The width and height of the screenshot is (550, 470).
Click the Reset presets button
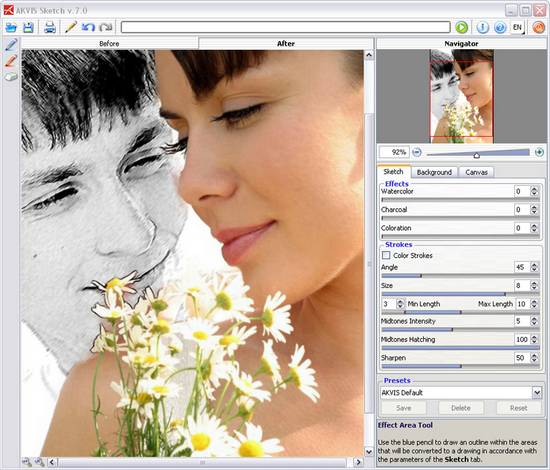click(x=518, y=408)
